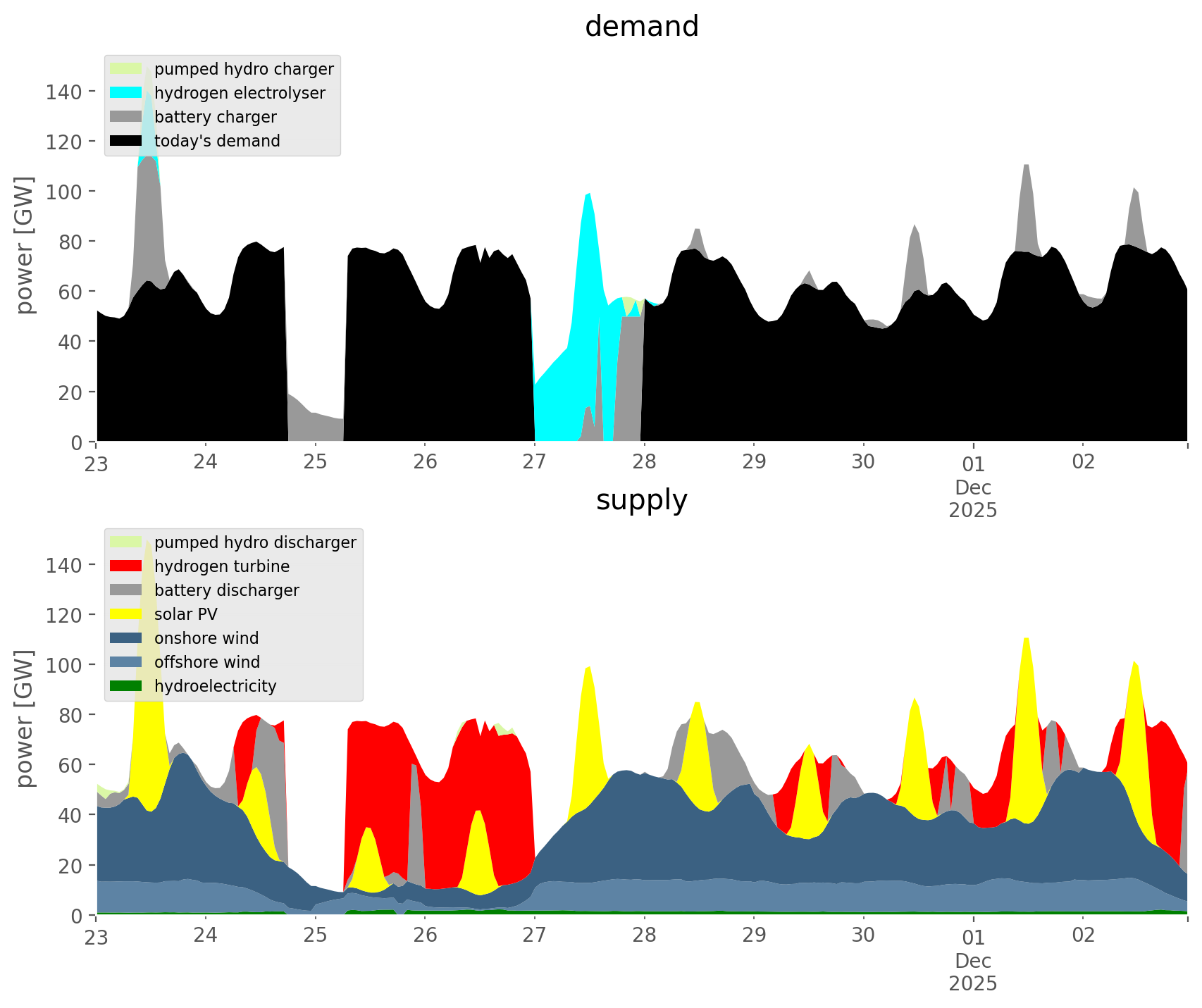Click the pumped hydro charger legend swatch
Screen dimensions: 1202x1008
point(126,69)
